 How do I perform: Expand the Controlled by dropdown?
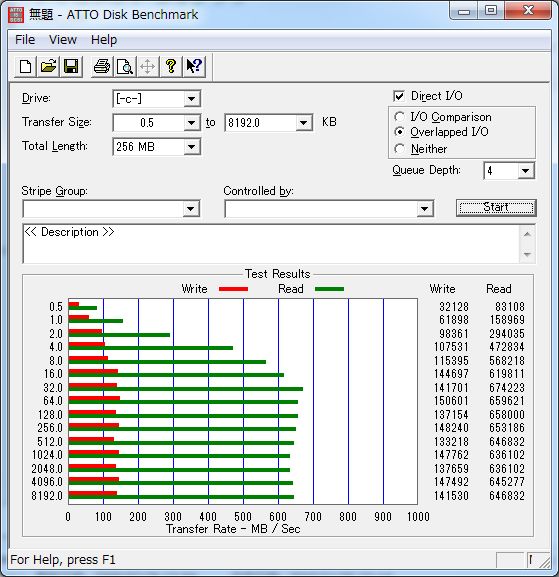point(424,209)
